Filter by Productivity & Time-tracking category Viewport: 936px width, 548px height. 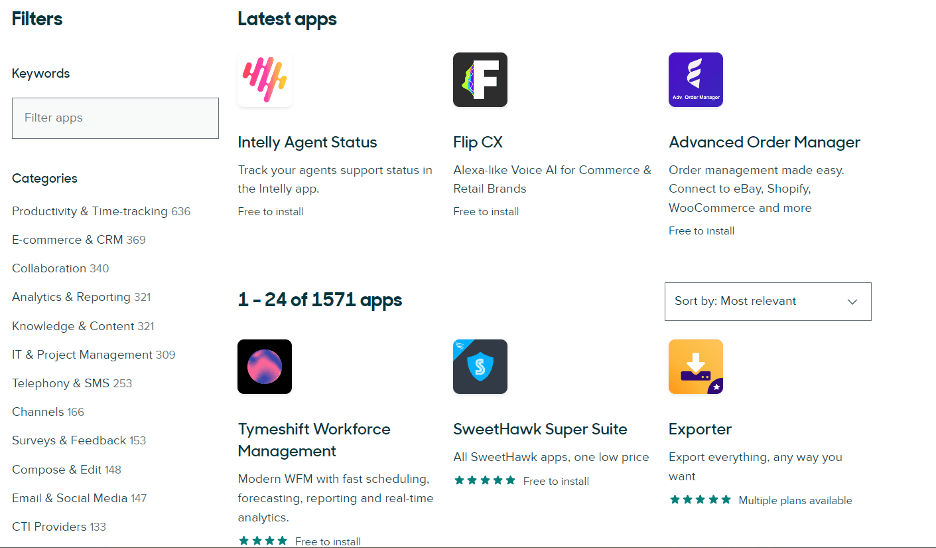click(x=90, y=211)
